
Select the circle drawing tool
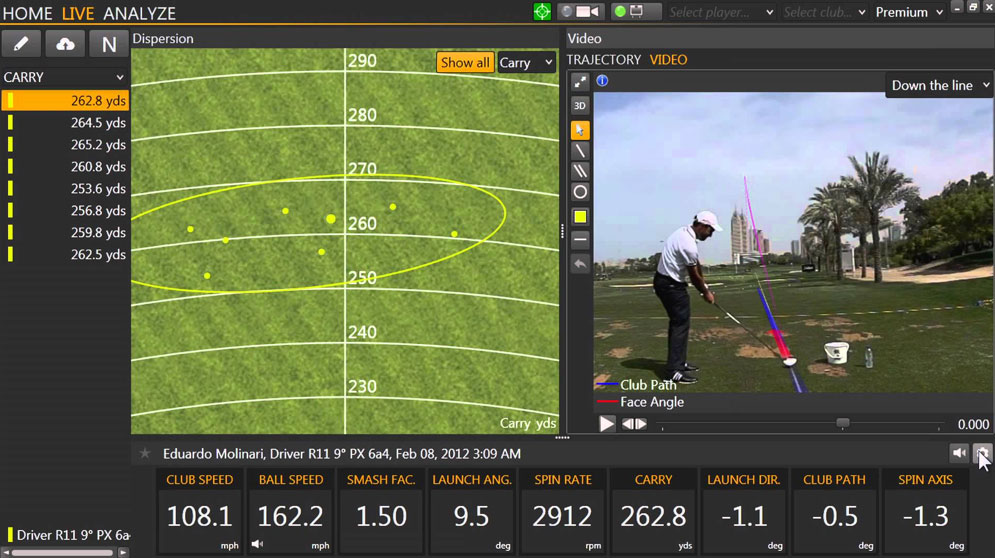[580, 192]
